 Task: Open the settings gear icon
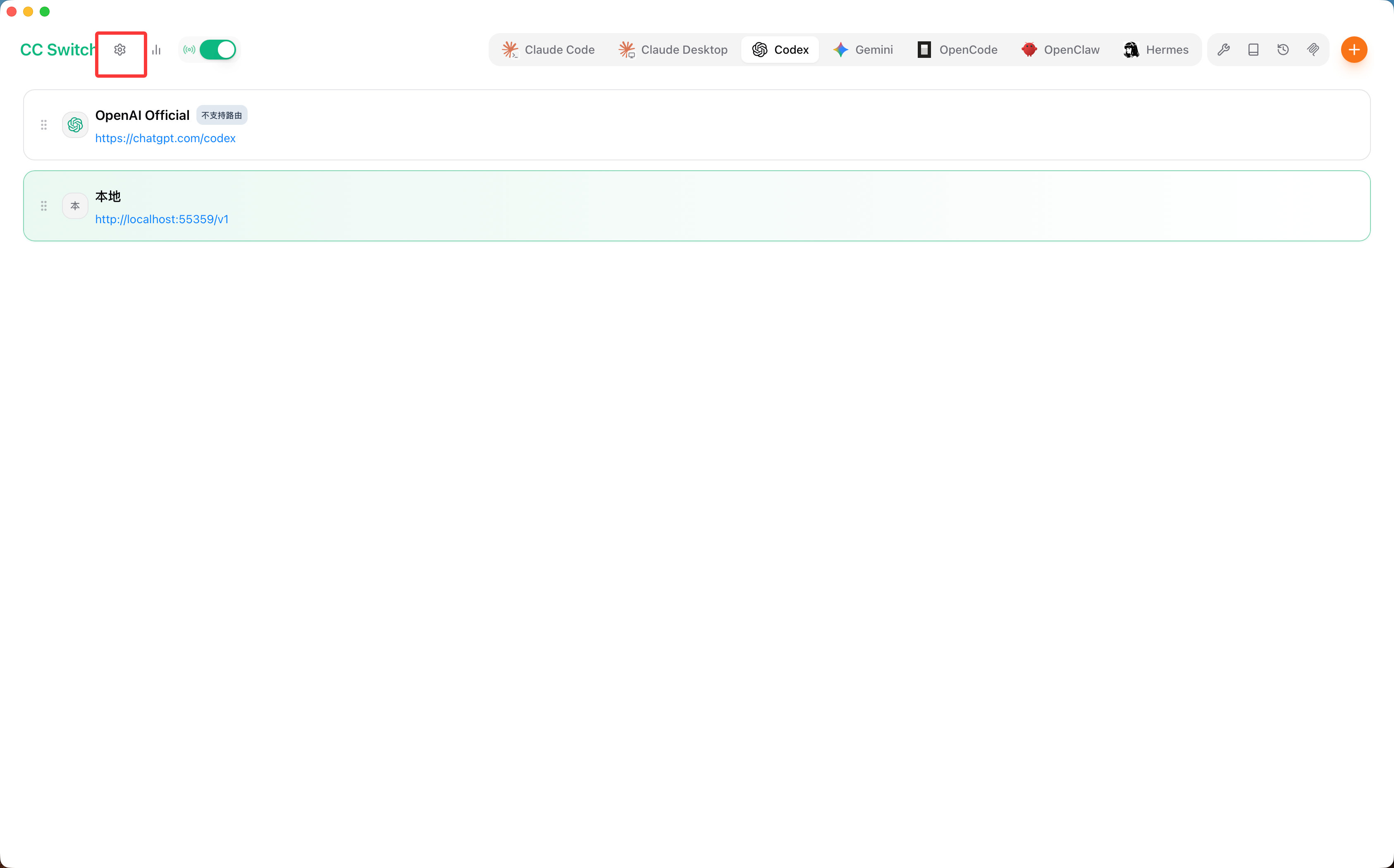click(x=119, y=50)
